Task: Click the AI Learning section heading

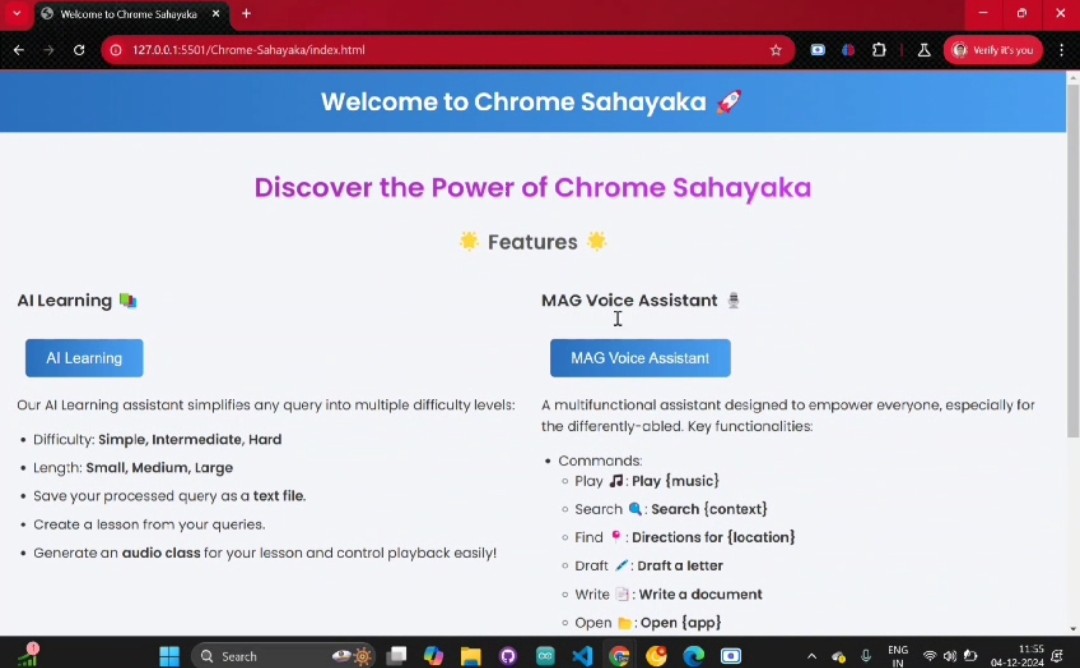Action: 77,300
